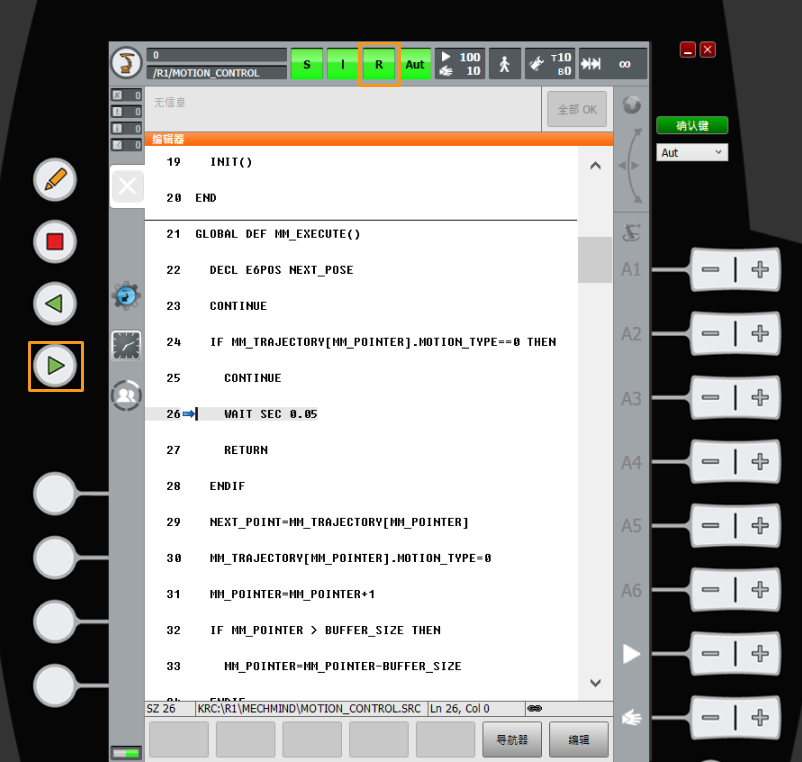Viewport: 802px width, 762px height.
Task: Open Submit interpreter status S
Action: click(307, 64)
